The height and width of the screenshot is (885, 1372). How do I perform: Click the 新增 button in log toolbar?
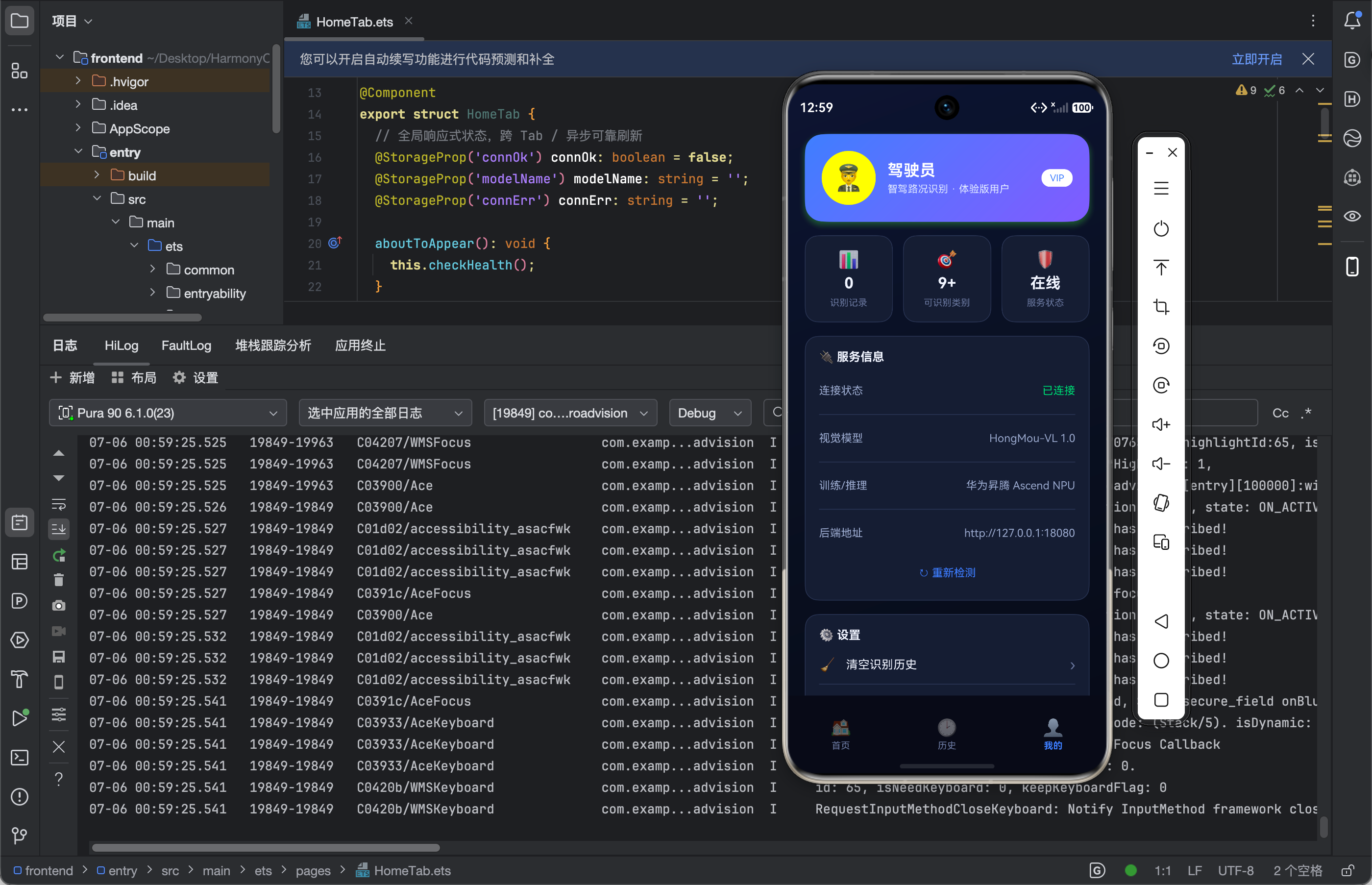point(73,377)
